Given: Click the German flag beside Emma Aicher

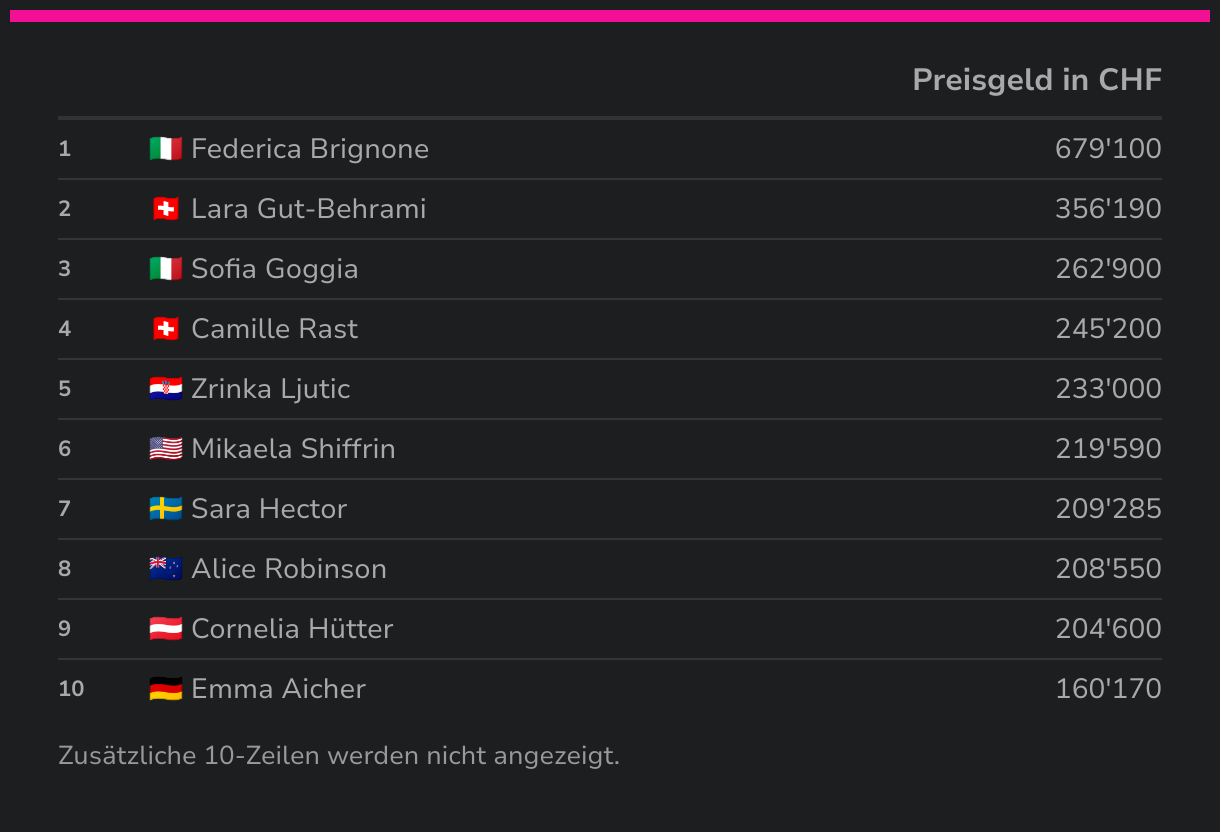Looking at the screenshot, I should [x=166, y=689].
